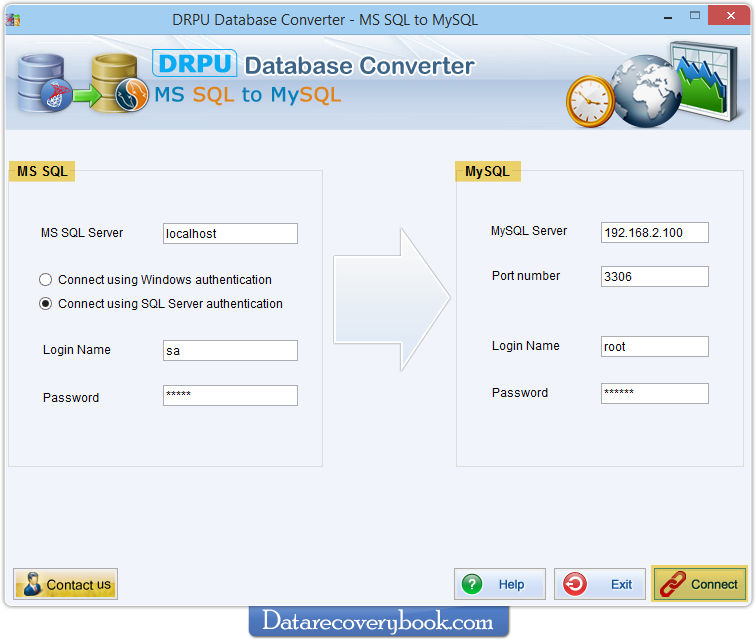Click the 'MS SQL Server' label
Screen dimensions: 756x639
coord(82,233)
